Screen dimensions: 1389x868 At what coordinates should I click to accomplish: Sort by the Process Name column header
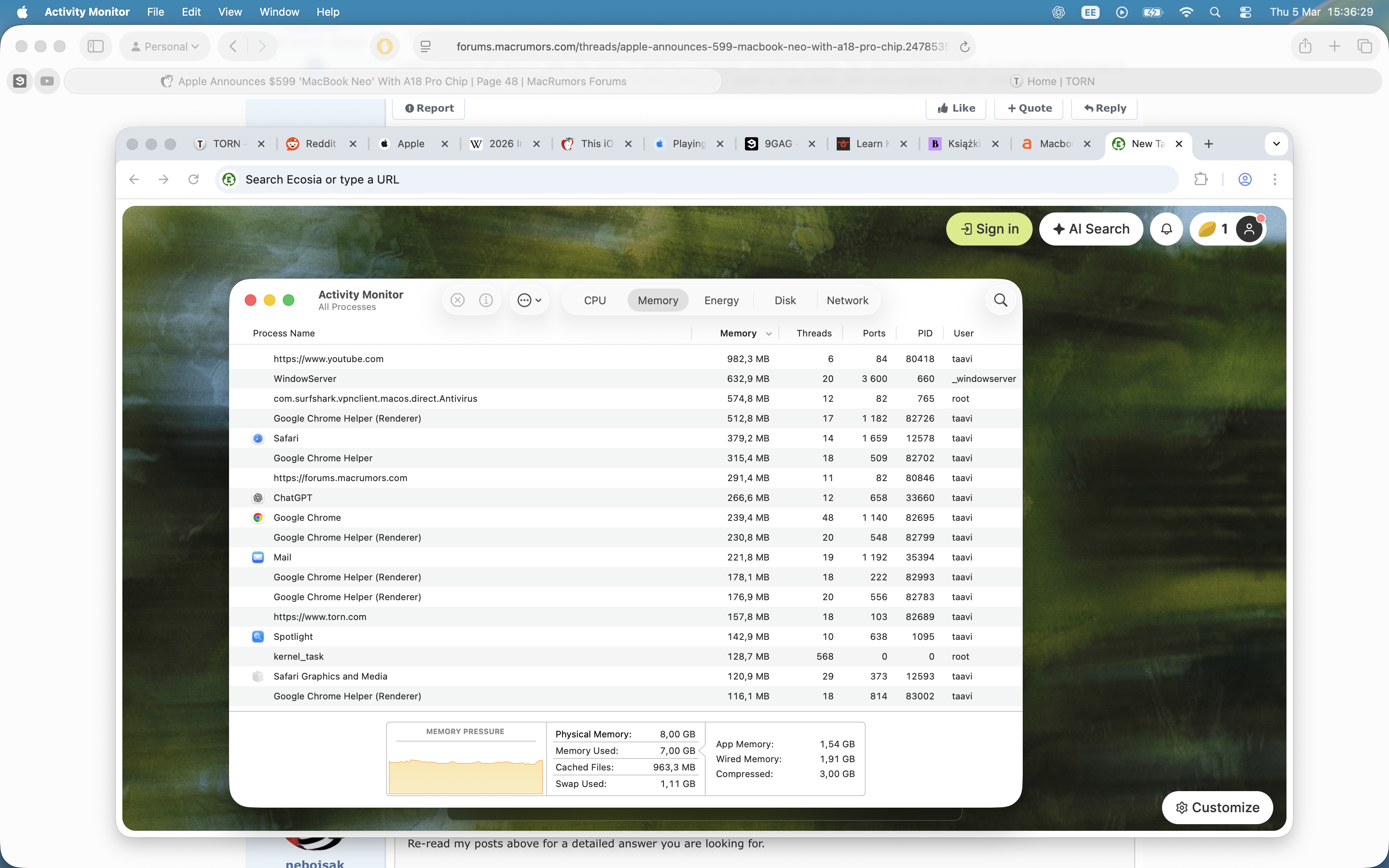pos(284,334)
